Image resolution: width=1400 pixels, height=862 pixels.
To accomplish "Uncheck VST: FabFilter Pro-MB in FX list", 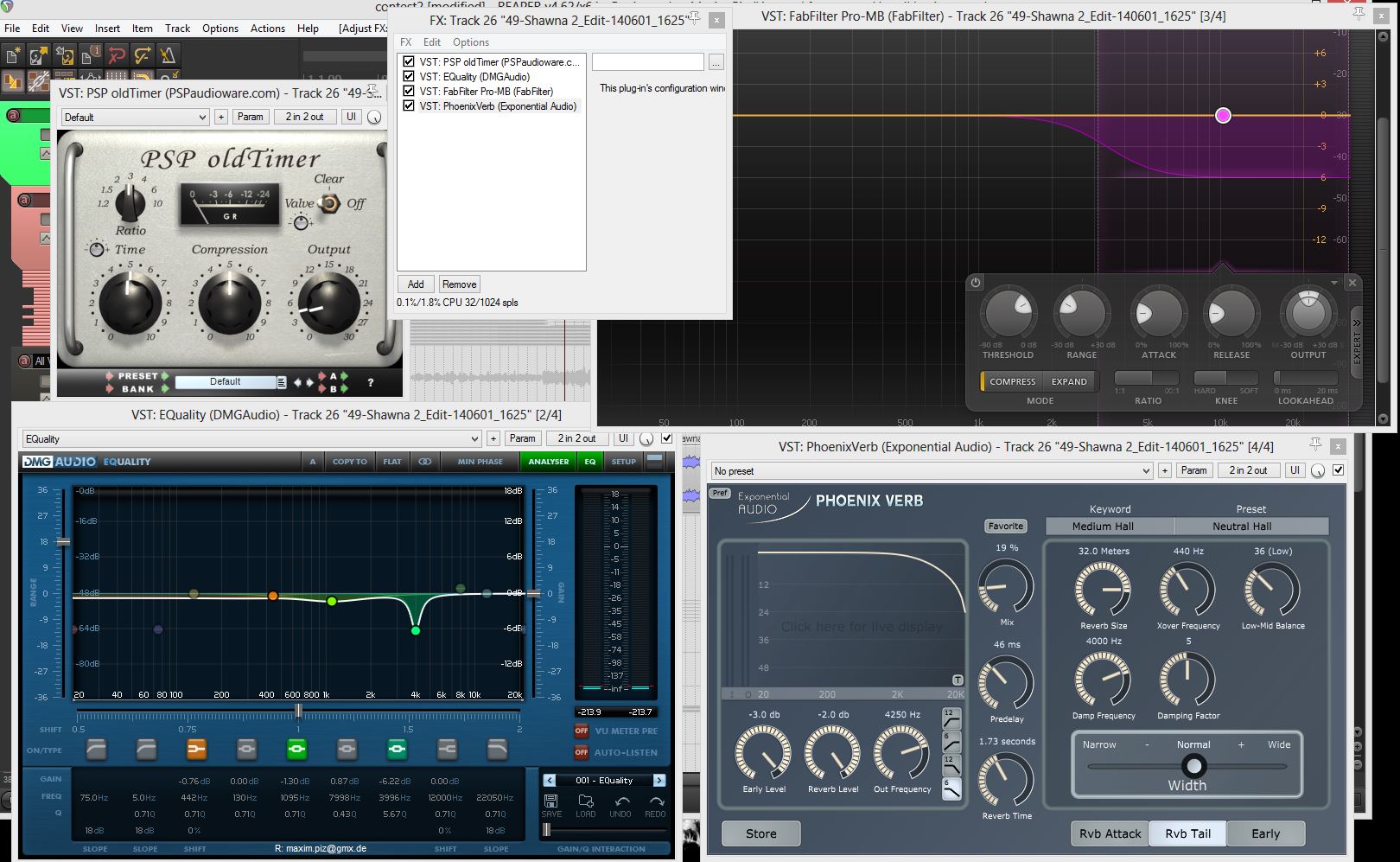I will tap(409, 91).
